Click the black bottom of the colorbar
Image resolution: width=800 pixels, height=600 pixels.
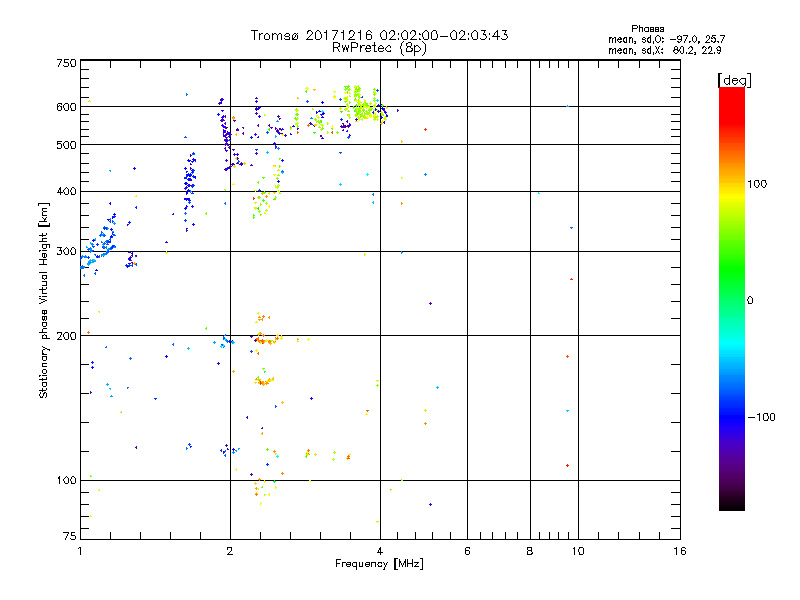tap(732, 503)
